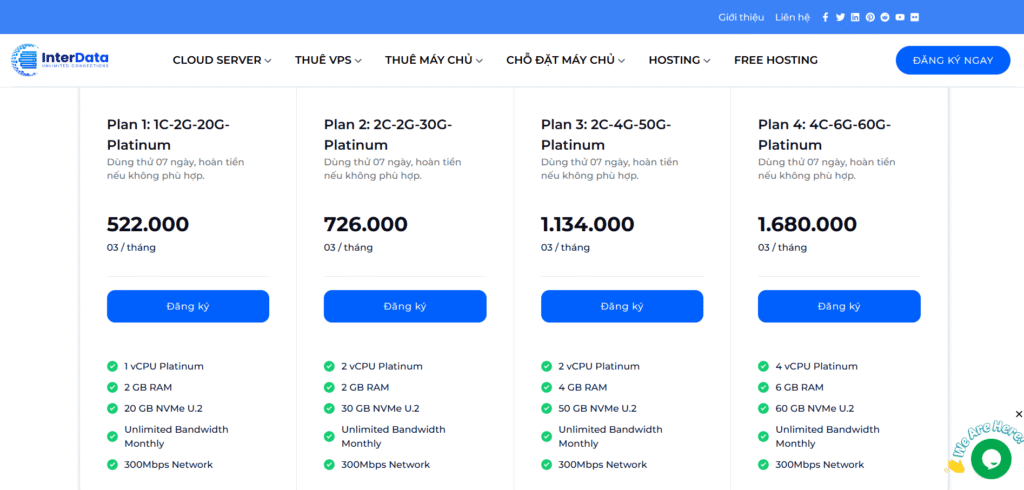Image resolution: width=1024 pixels, height=490 pixels.
Task: Click the Đăng Ký Ngay button
Action: coord(952,60)
